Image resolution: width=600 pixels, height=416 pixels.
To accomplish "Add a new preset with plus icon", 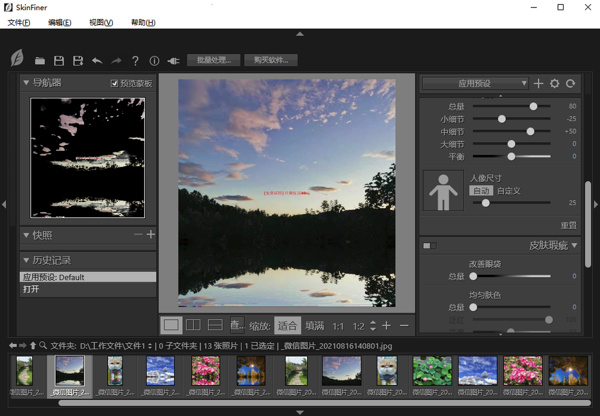I will coord(538,84).
